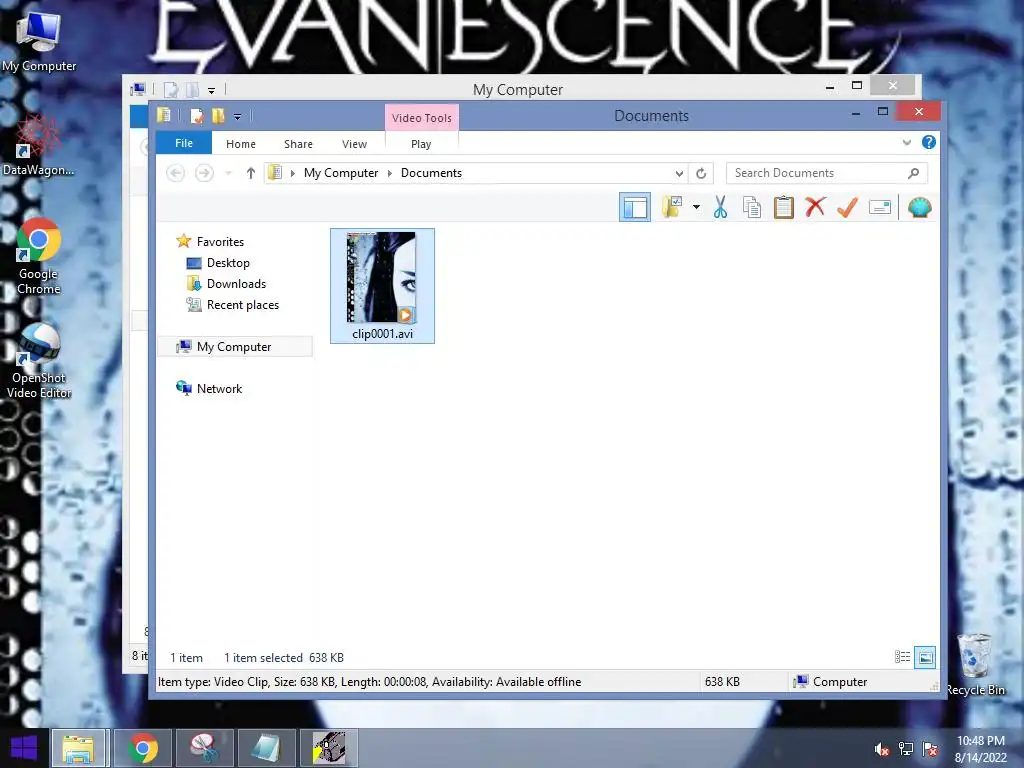Expand the arrow before My Computer in the address bar
This screenshot has height=768, width=1024.
[293, 173]
